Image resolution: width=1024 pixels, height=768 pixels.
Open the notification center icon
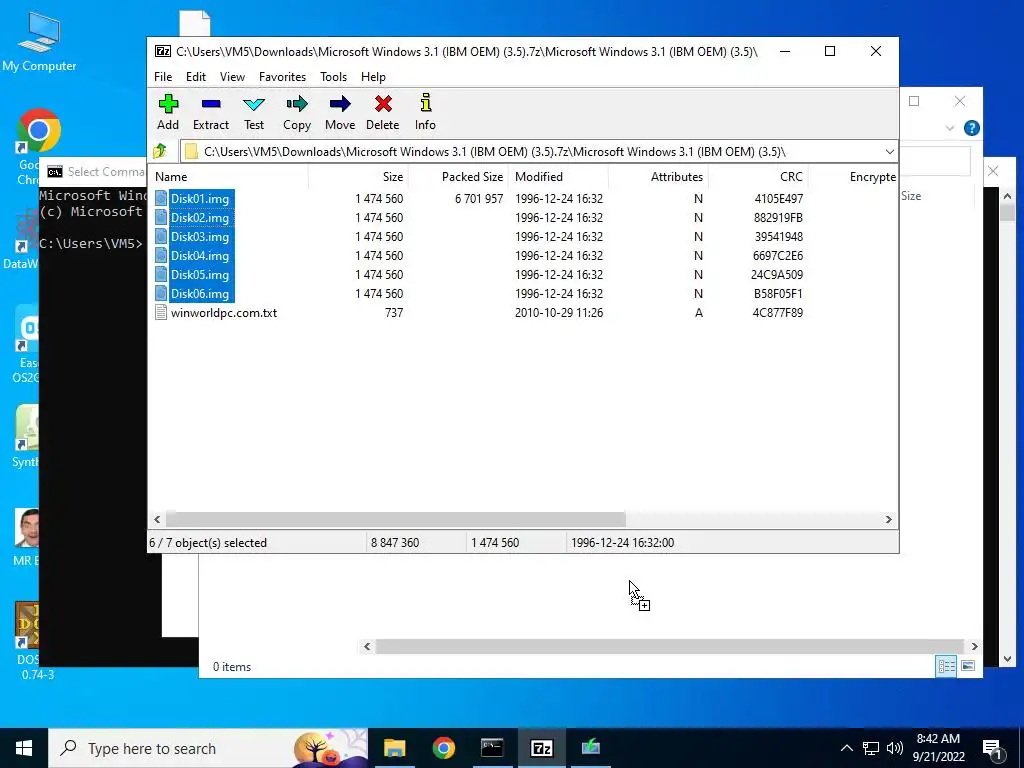pos(992,749)
